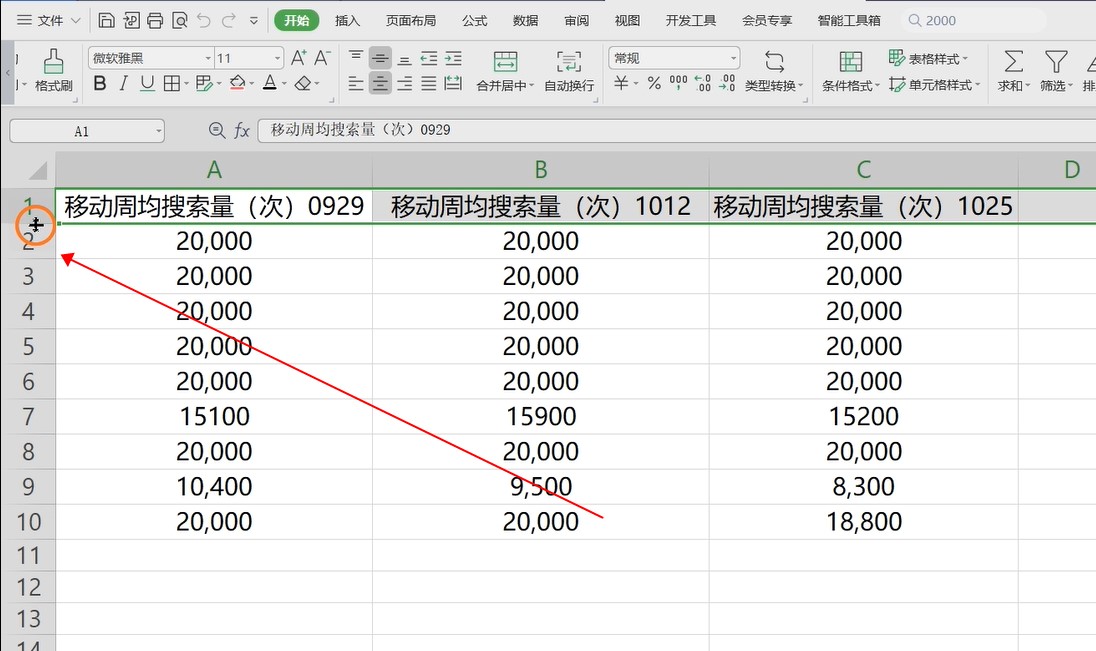1096x651 pixels.
Task: Click the percent style icon
Action: coord(654,84)
